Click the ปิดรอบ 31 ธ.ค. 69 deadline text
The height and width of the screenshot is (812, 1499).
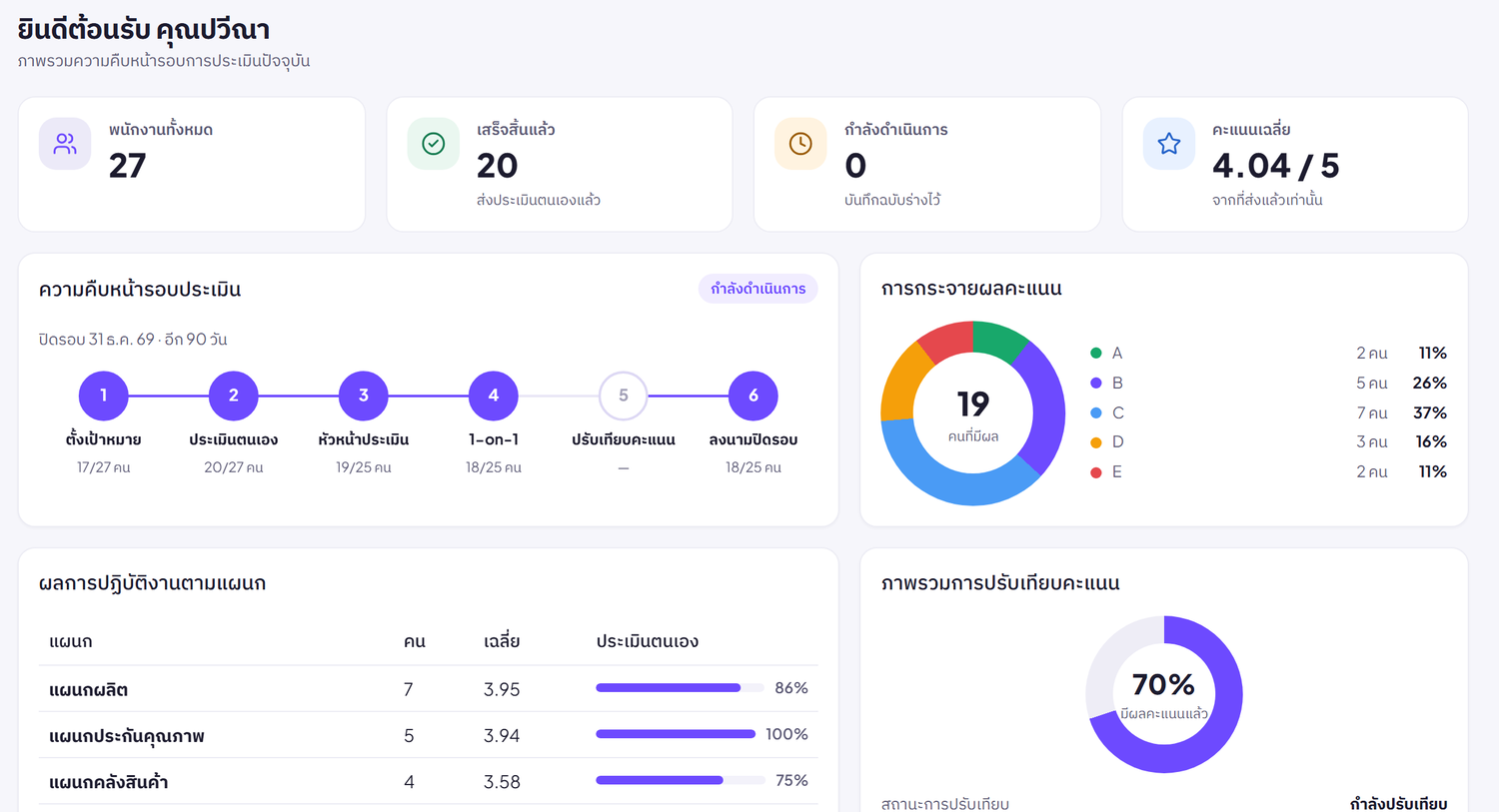pos(133,340)
